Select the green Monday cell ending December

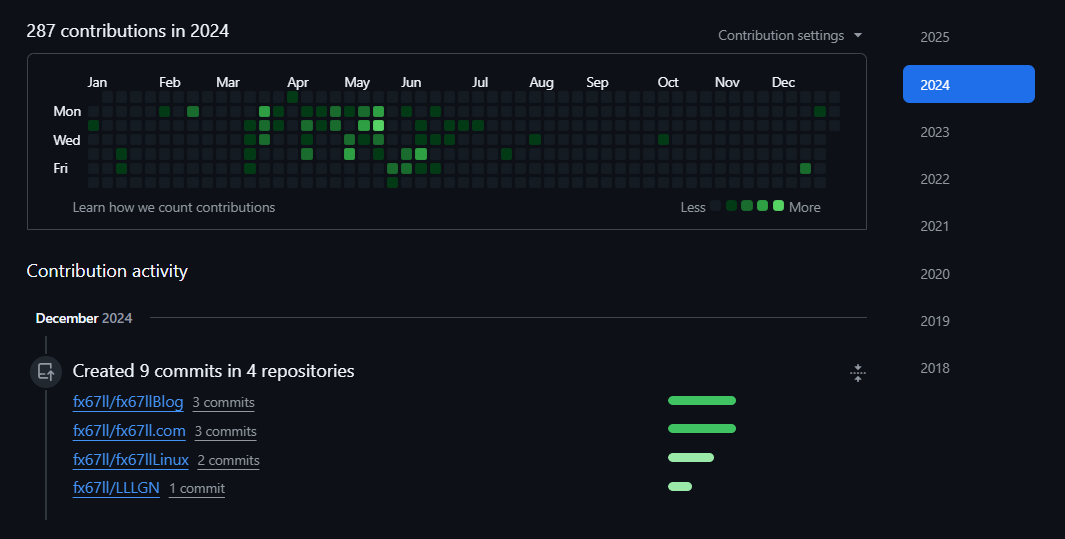820,111
